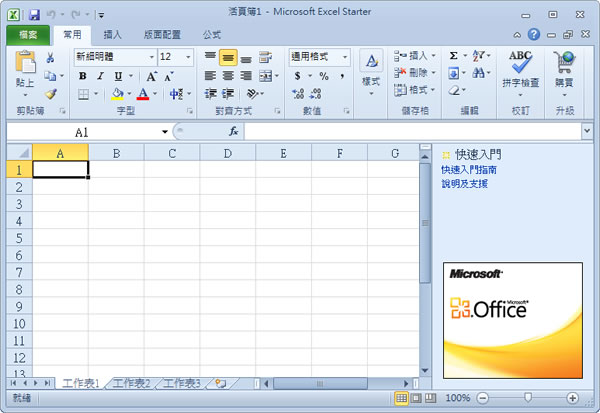This screenshot has width=600, height=413.
Task: Select sheet tab 工作表2
Action: click(x=131, y=383)
